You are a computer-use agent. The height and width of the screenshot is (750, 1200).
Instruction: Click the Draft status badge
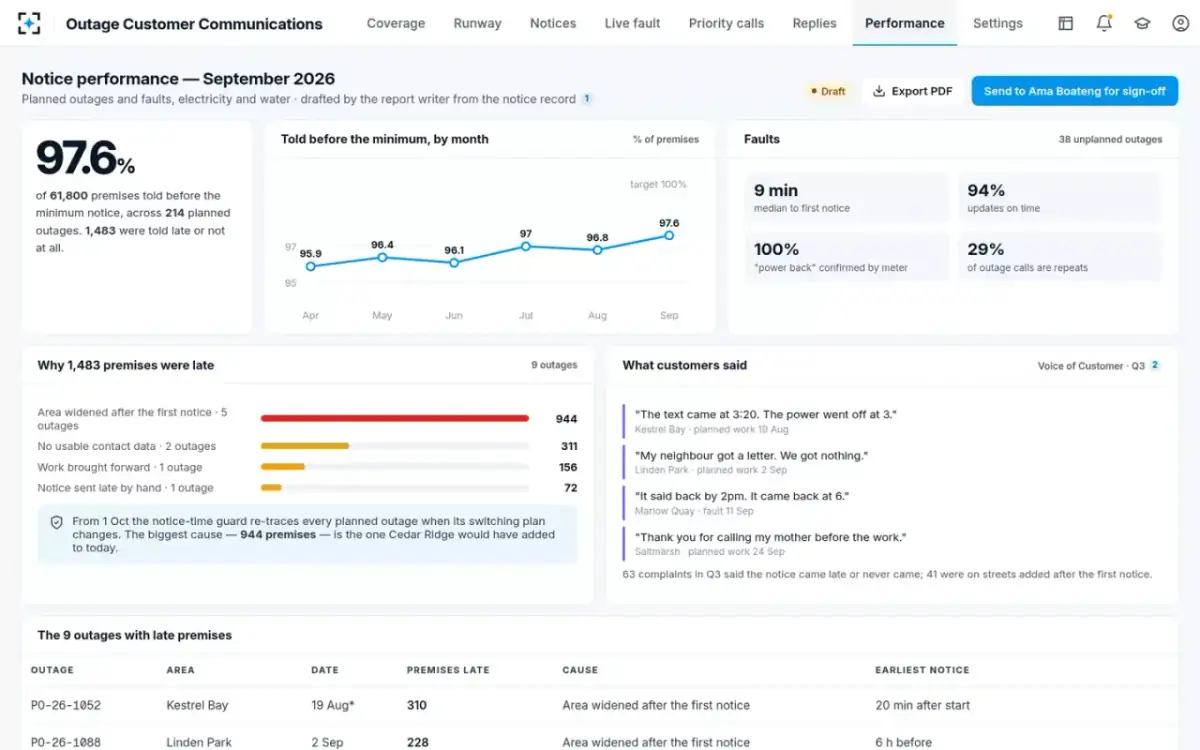(x=828, y=91)
